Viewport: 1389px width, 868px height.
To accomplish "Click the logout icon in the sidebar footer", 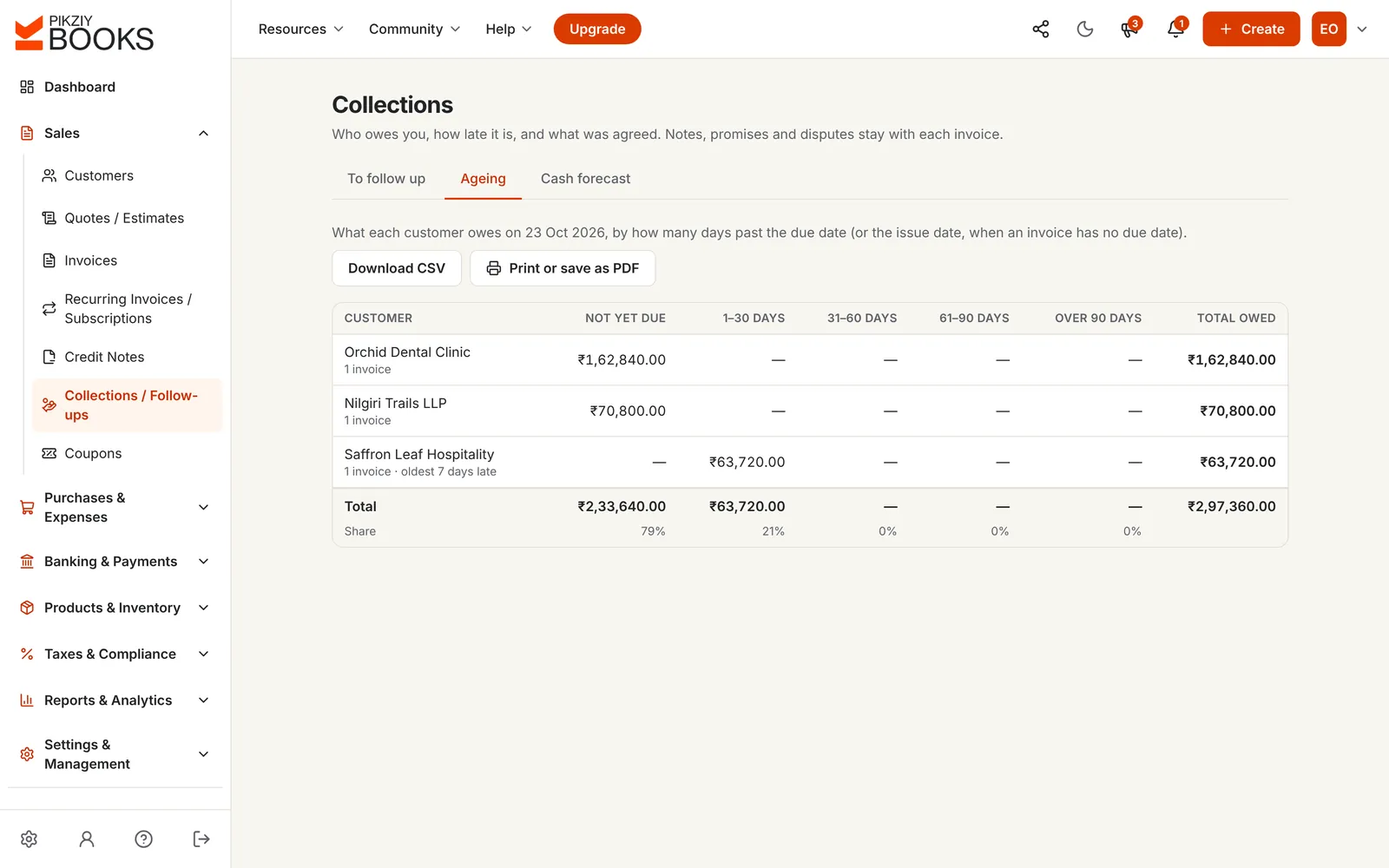I will 201,838.
